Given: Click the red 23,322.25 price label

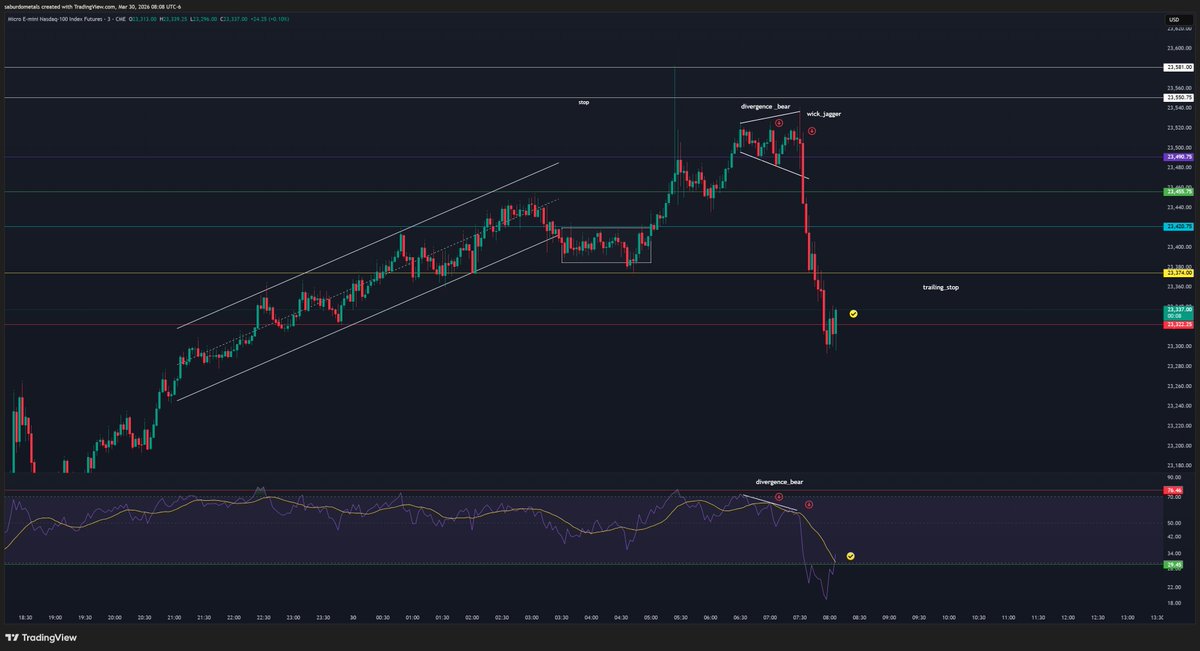Looking at the screenshot, I should click(x=1179, y=325).
